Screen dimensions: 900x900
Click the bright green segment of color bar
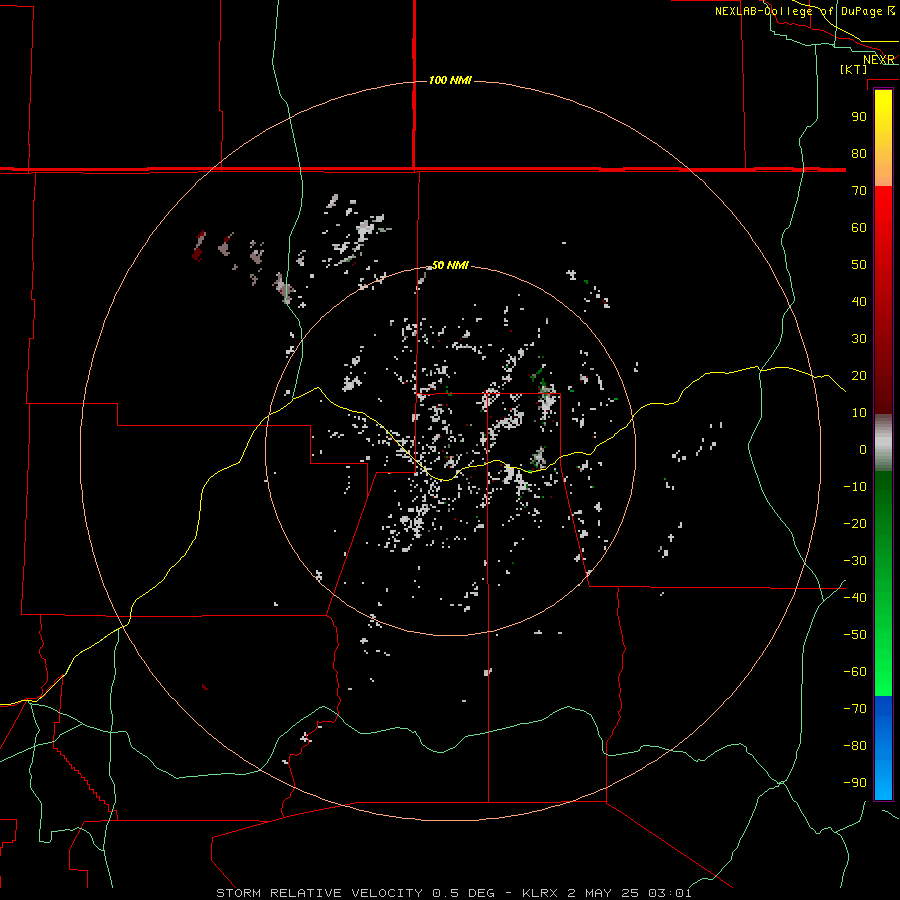883,660
